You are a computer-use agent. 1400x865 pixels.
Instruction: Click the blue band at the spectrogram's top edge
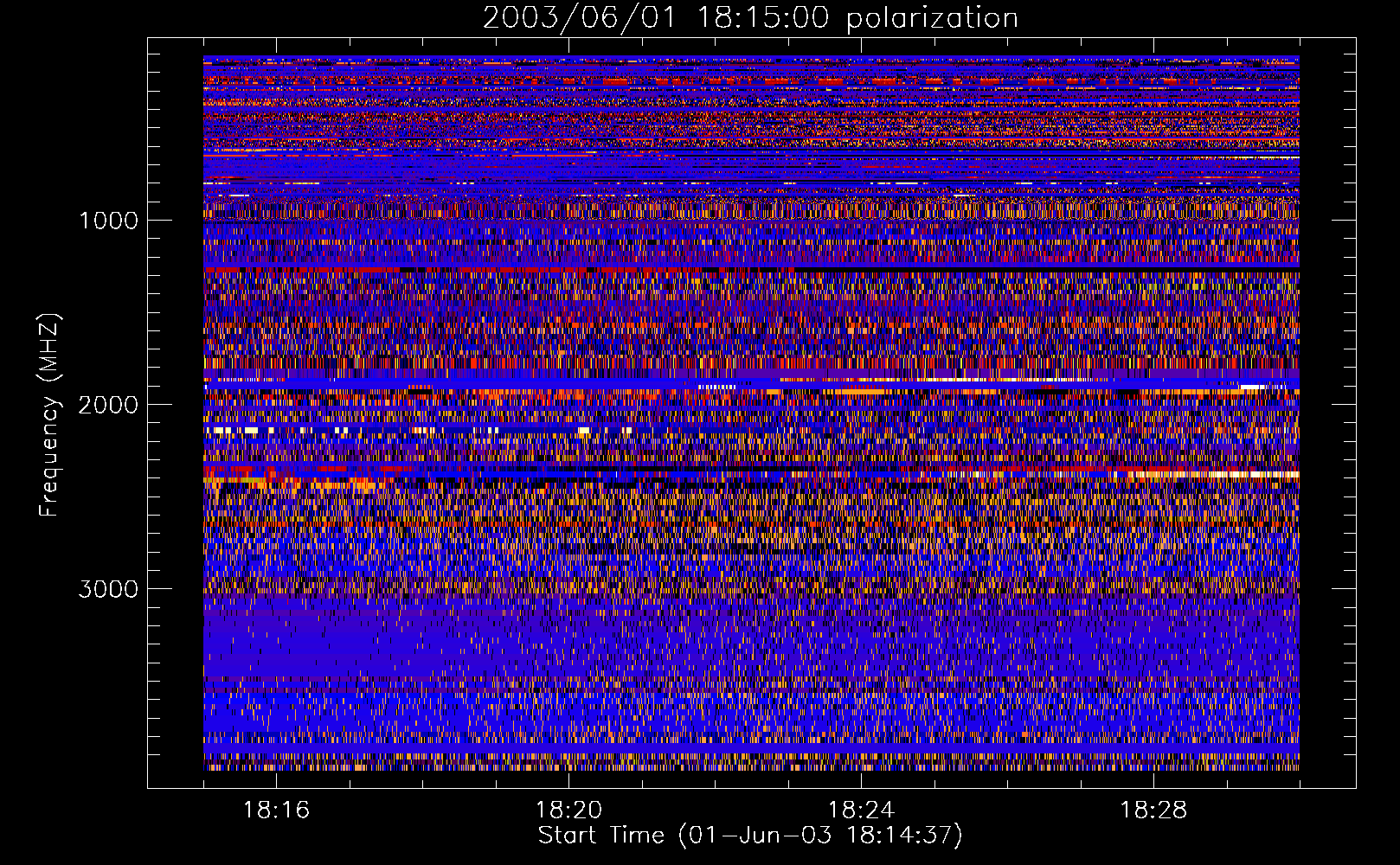pyautogui.click(x=749, y=59)
